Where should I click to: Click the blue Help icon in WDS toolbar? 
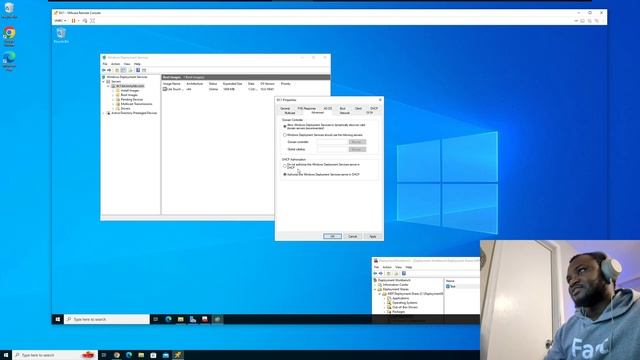tap(138, 70)
